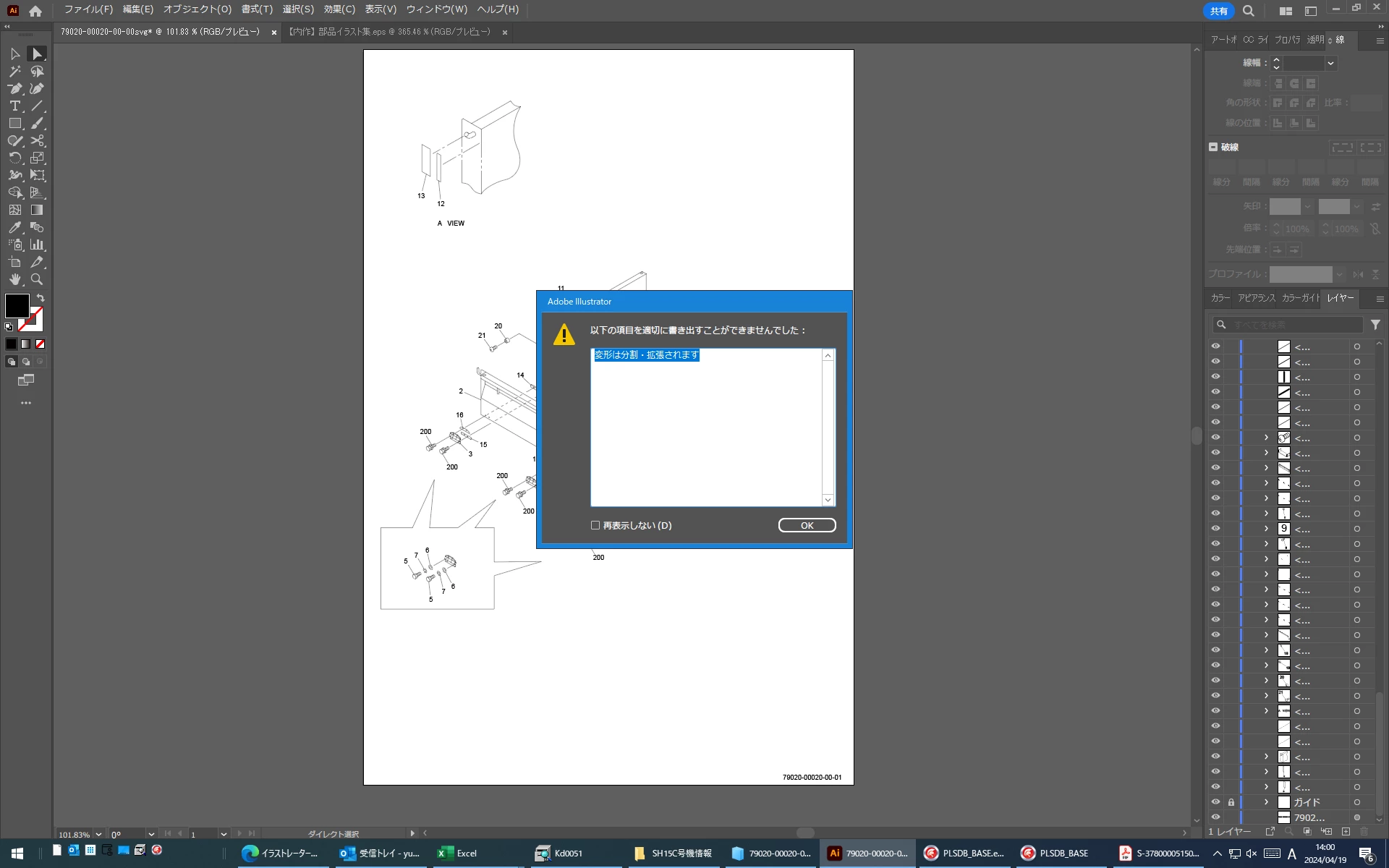Select the Rotate tool

click(x=14, y=158)
